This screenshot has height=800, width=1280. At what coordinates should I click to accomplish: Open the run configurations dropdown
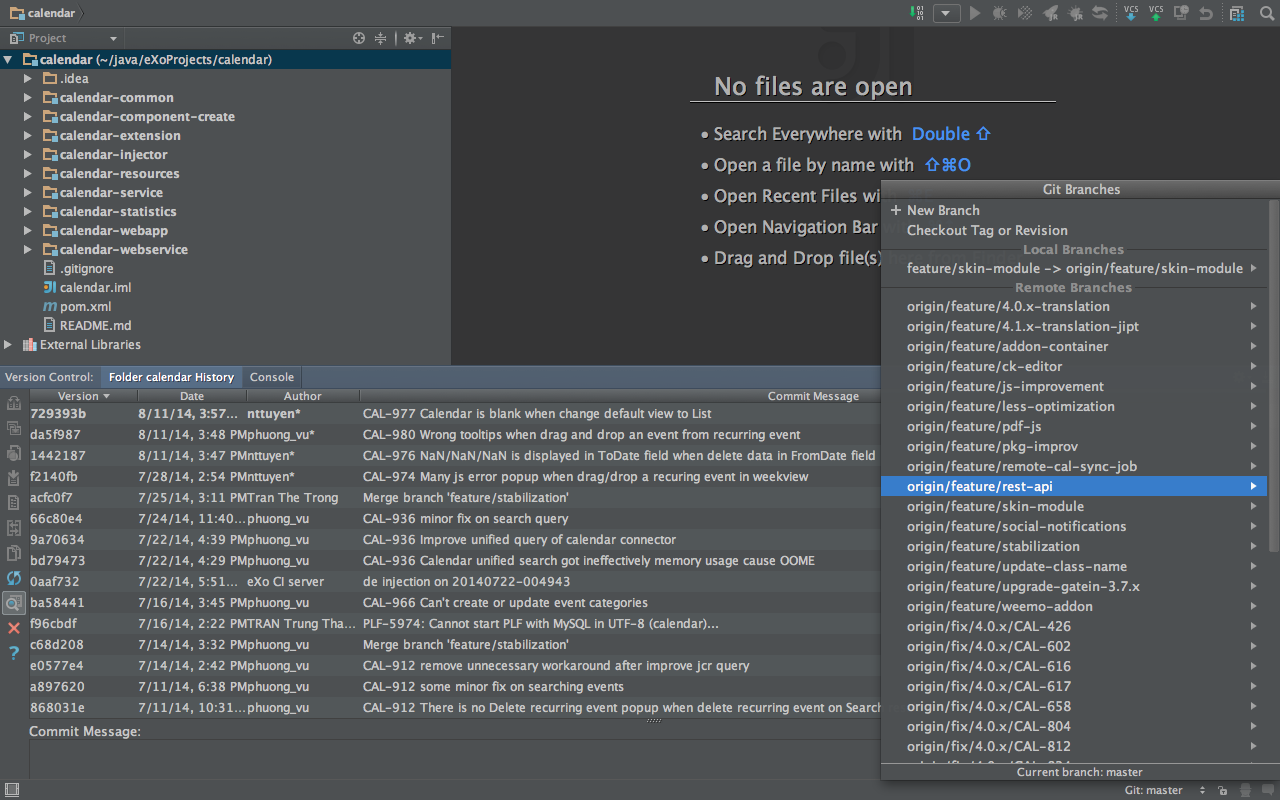pos(946,13)
